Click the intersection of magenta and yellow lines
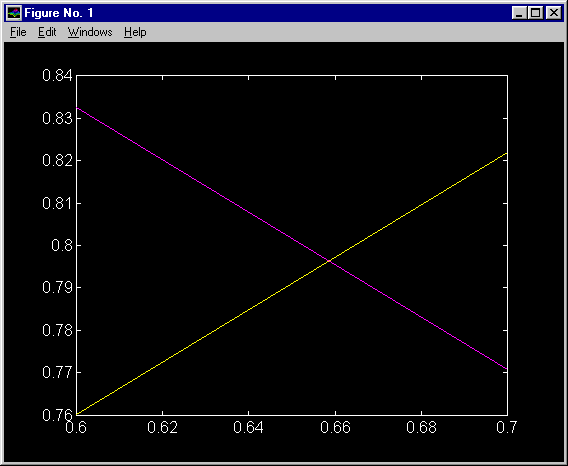 tap(329, 261)
